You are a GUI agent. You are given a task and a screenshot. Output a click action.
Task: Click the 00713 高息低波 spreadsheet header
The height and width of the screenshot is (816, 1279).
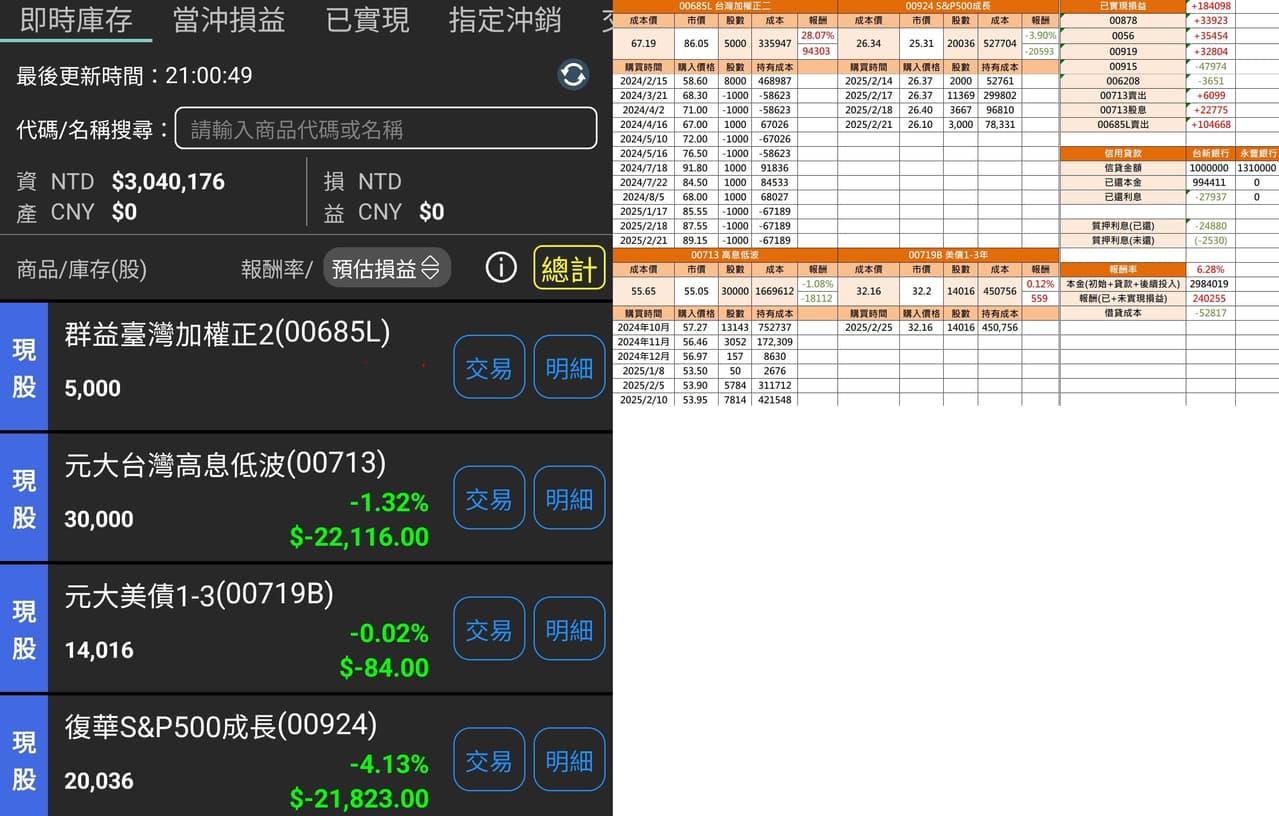pos(724,255)
